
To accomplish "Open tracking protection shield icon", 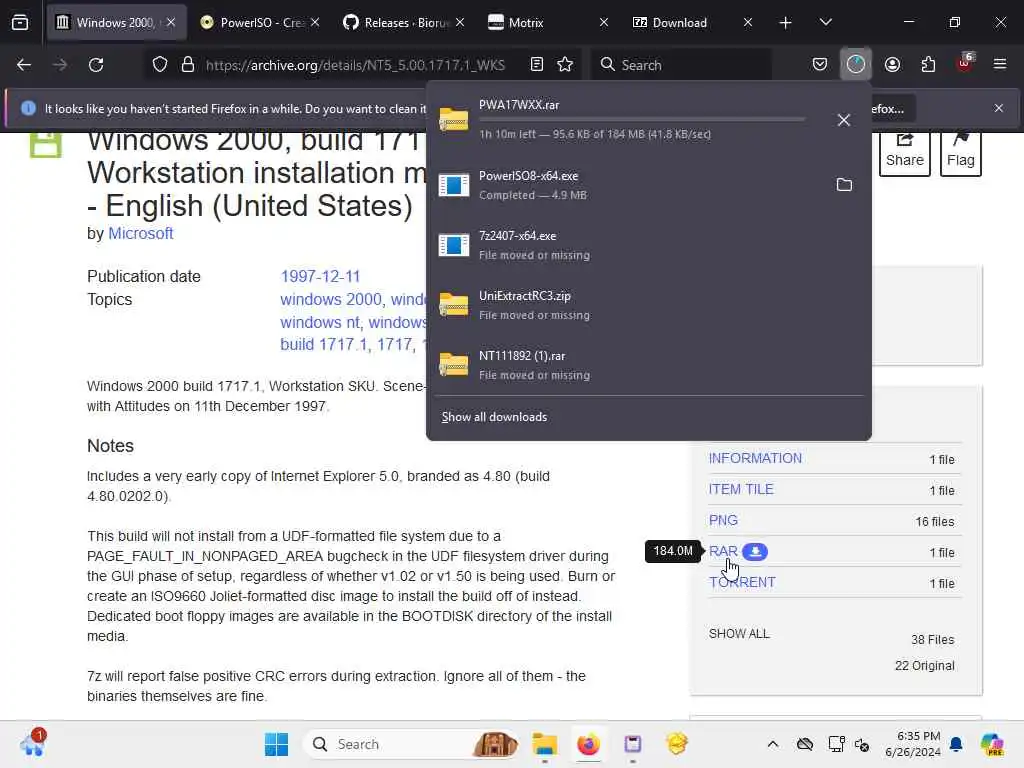I will pos(160,65).
